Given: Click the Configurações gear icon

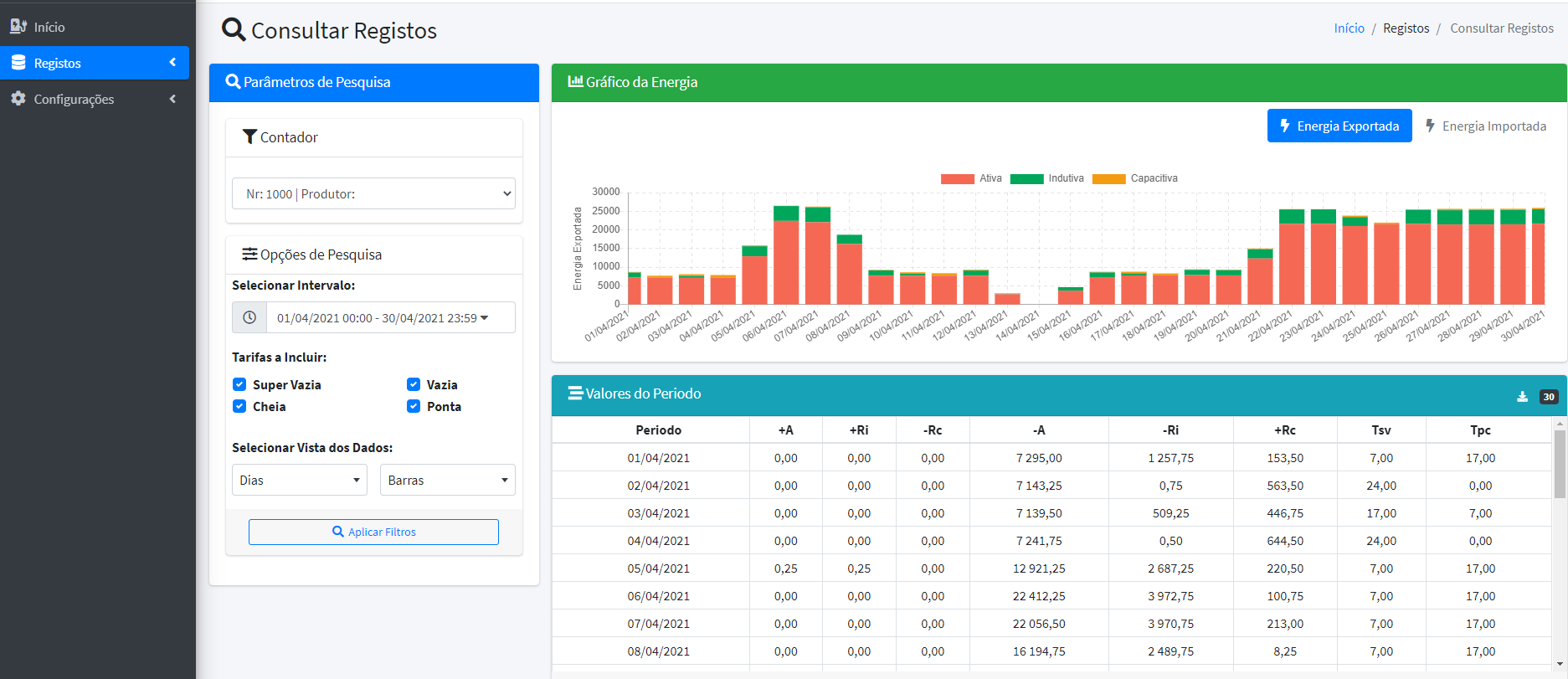Looking at the screenshot, I should [x=18, y=99].
